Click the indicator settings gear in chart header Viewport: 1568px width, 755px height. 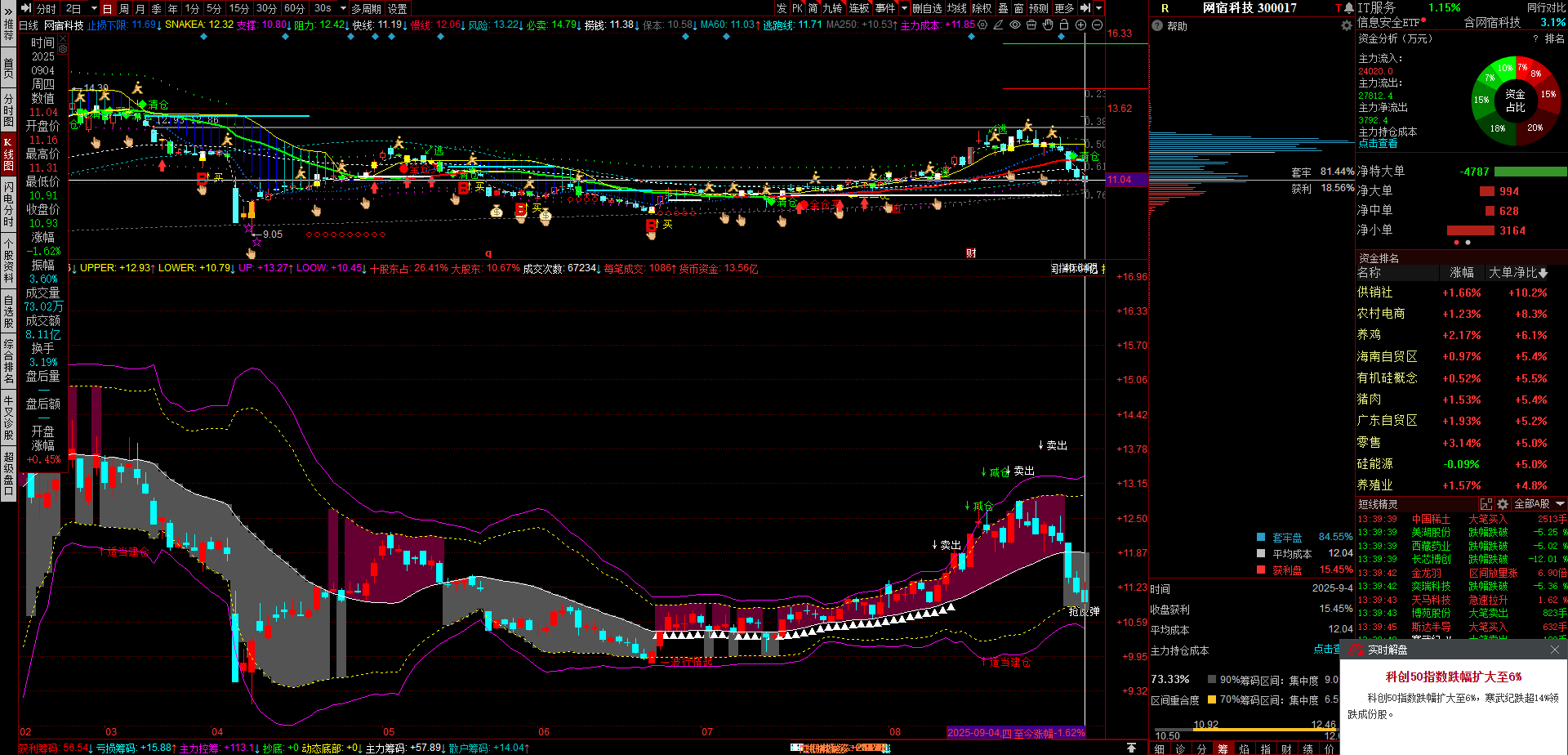tap(982, 25)
